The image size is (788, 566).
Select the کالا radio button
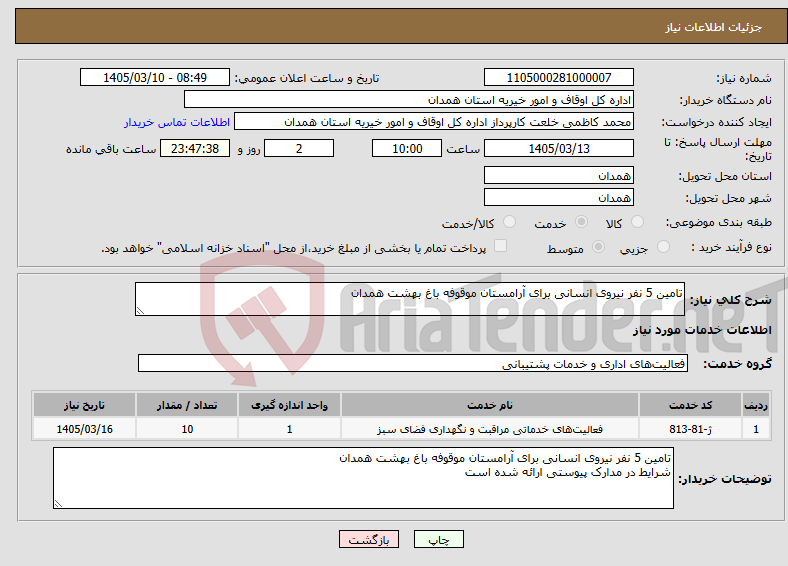point(637,222)
